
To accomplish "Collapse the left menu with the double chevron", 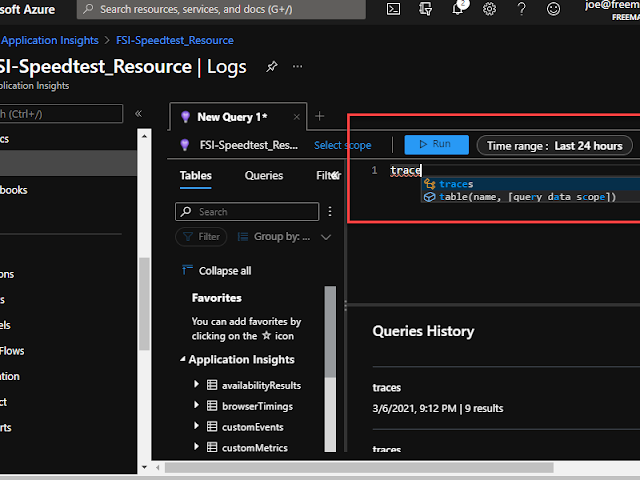I will 138,113.
